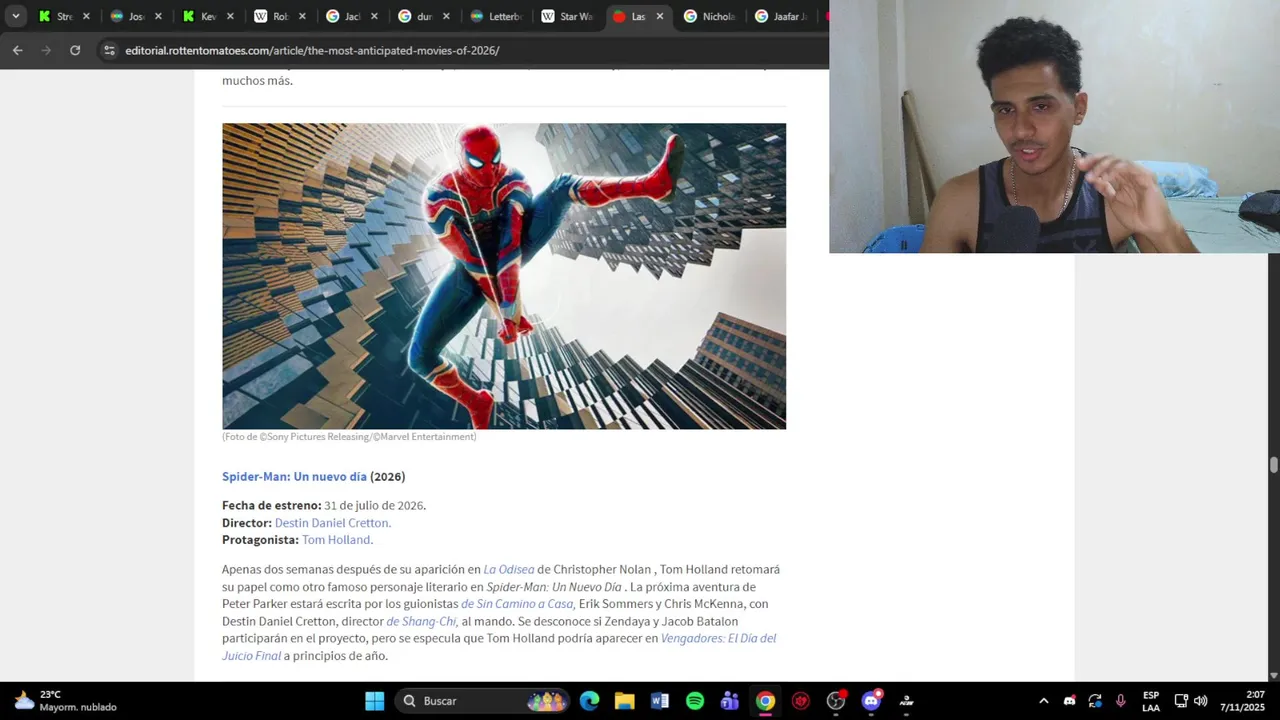Switch to Google Chrome taskbar icon

[x=765, y=701]
